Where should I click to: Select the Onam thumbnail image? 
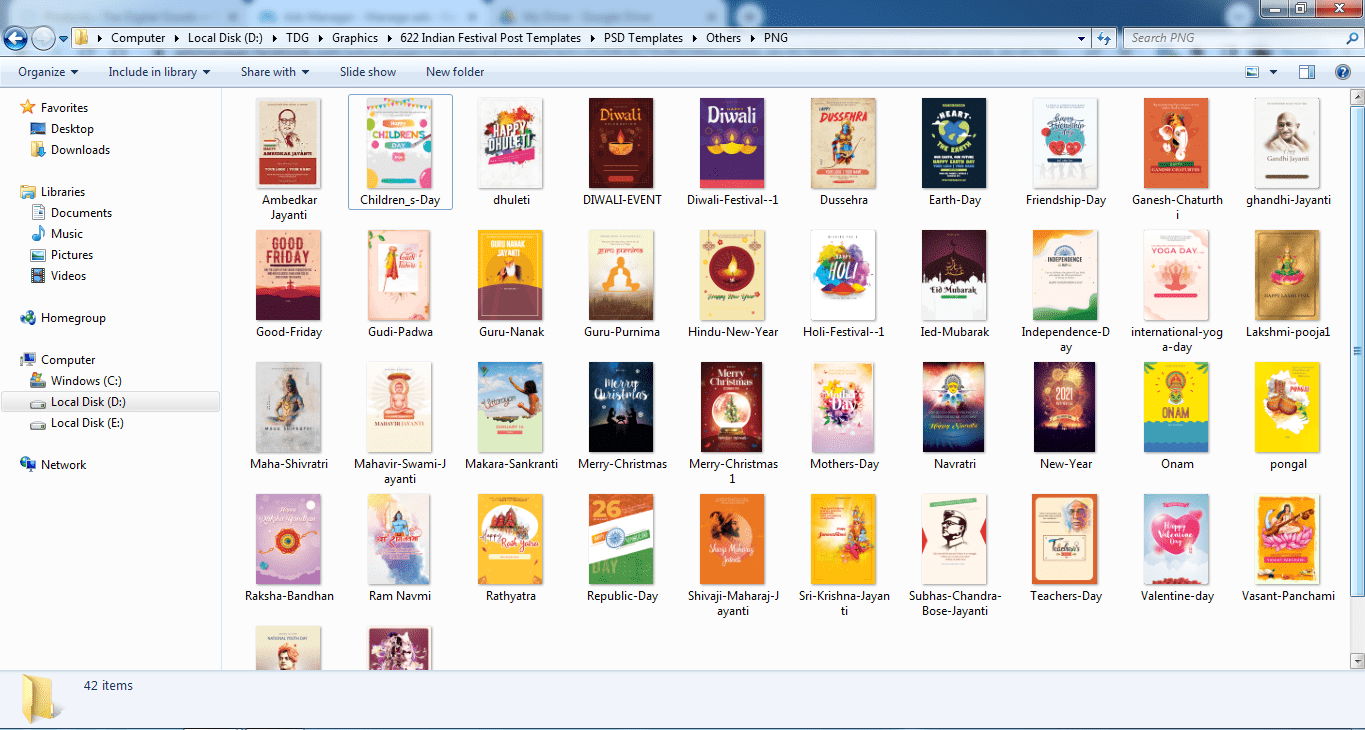click(1176, 407)
